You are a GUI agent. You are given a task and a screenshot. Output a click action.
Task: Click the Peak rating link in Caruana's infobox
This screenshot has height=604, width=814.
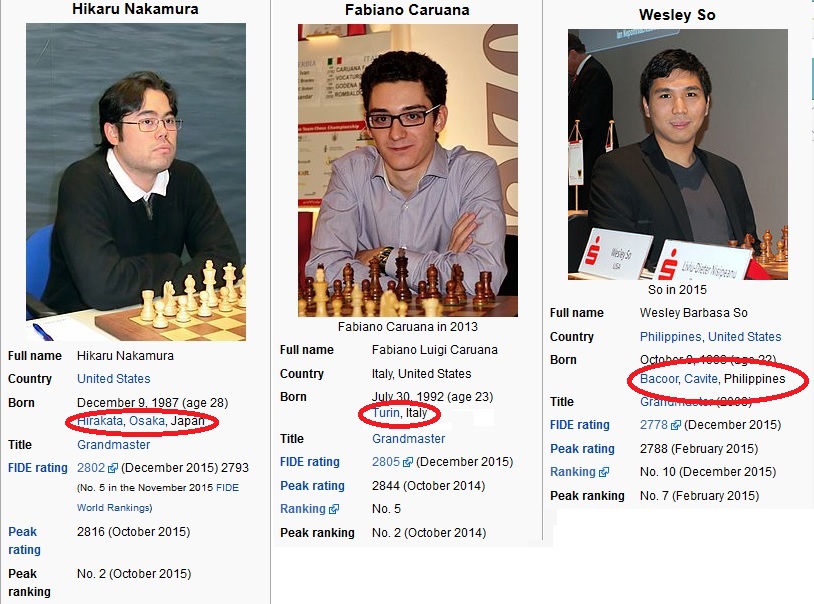point(312,486)
